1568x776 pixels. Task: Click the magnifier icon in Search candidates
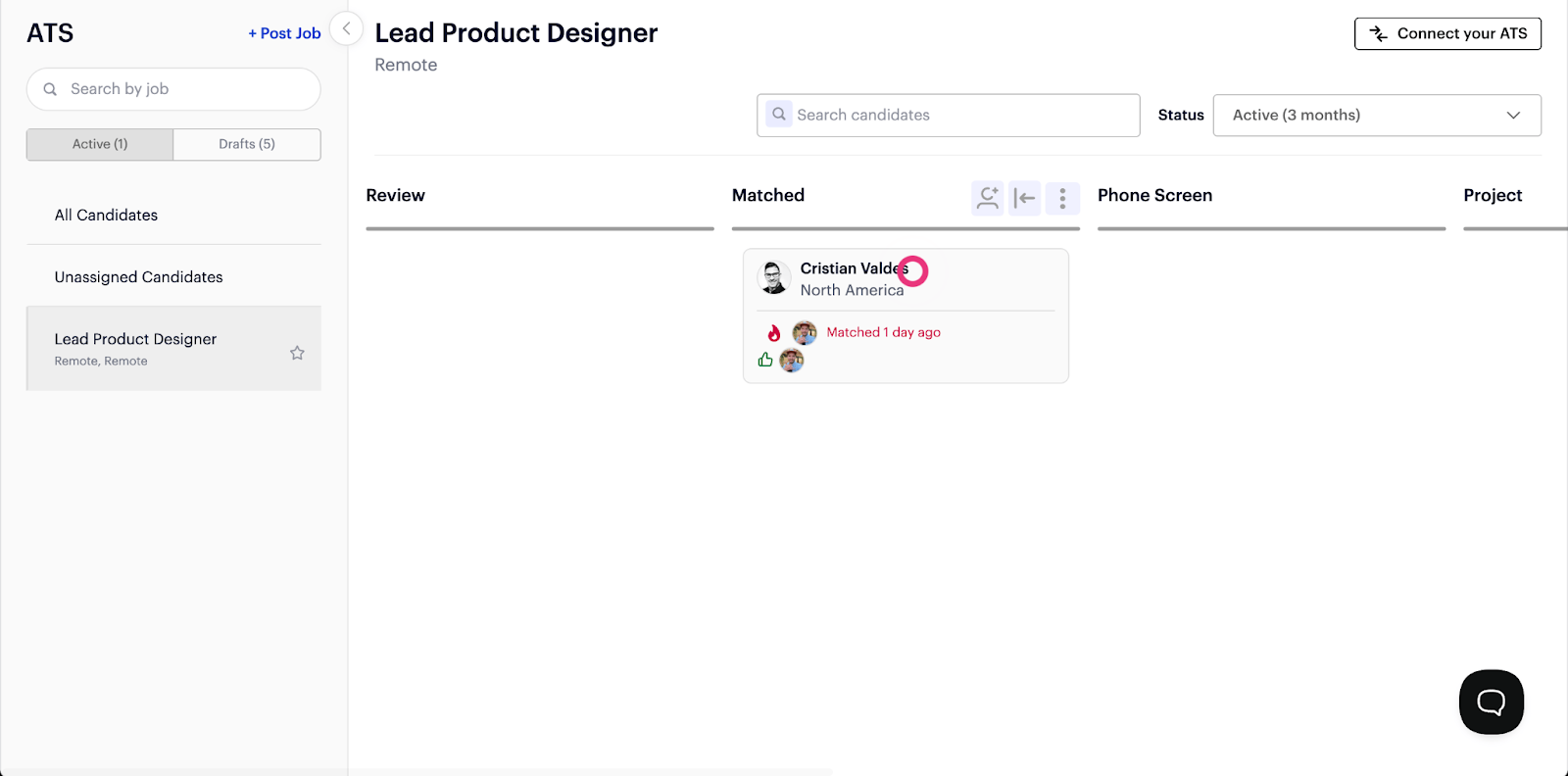779,114
